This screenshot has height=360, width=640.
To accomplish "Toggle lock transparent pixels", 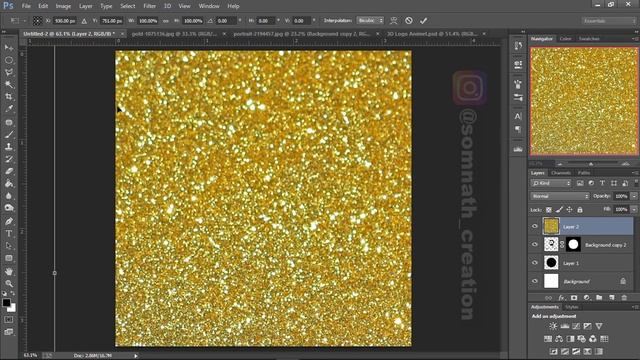I will tap(549, 210).
